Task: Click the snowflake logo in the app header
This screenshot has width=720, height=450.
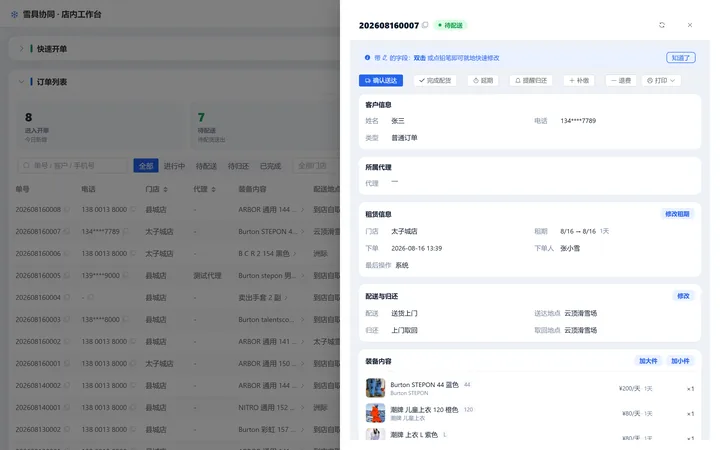Action: pyautogui.click(x=14, y=14)
